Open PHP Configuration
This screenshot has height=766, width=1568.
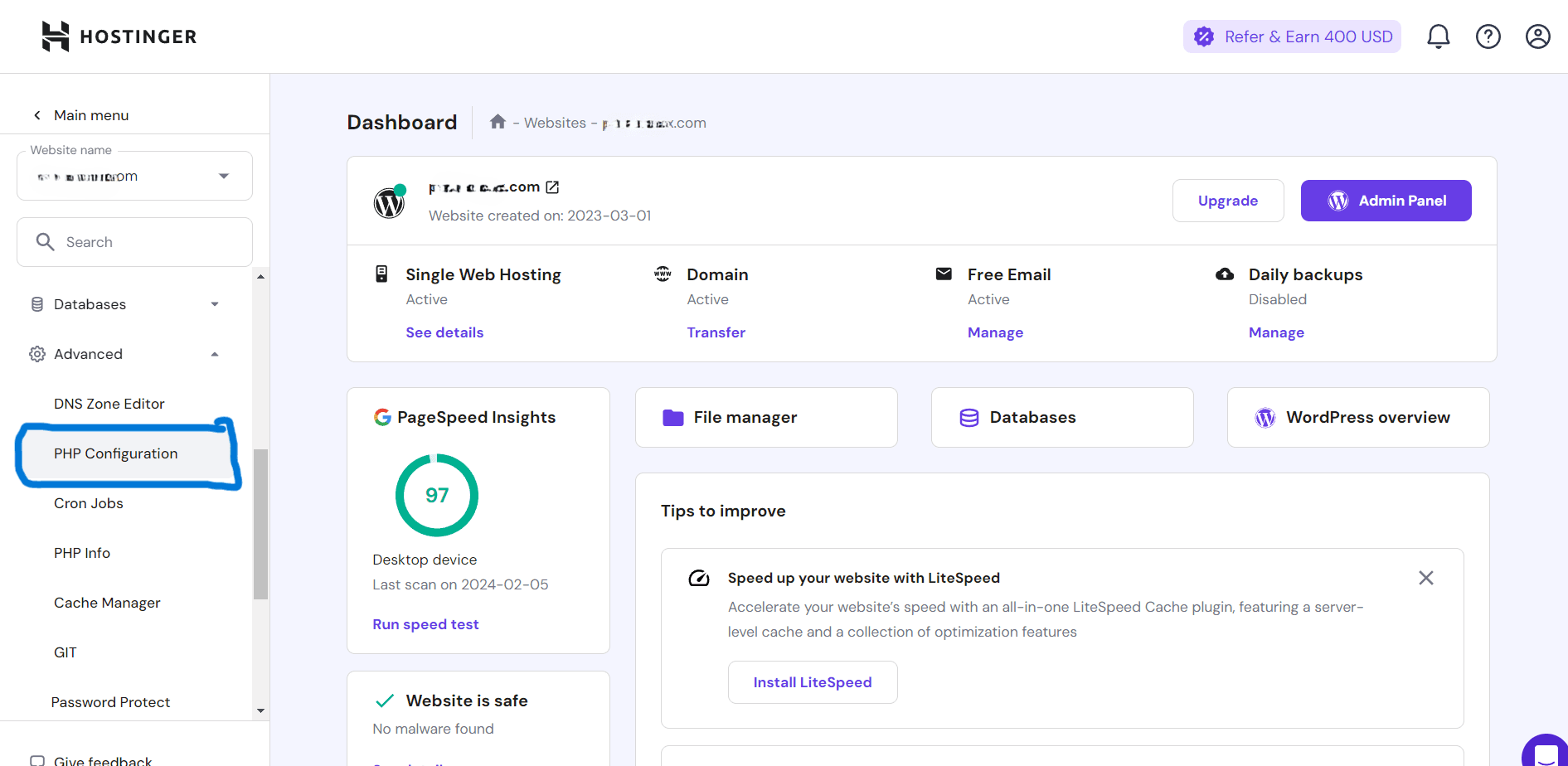pyautogui.click(x=116, y=453)
